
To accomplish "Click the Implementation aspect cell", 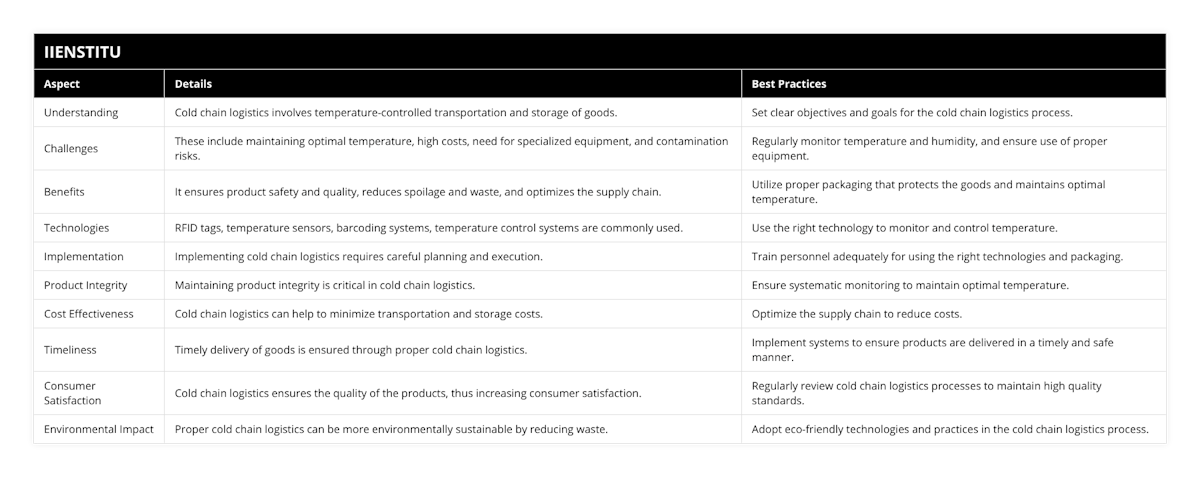I will tap(84, 257).
